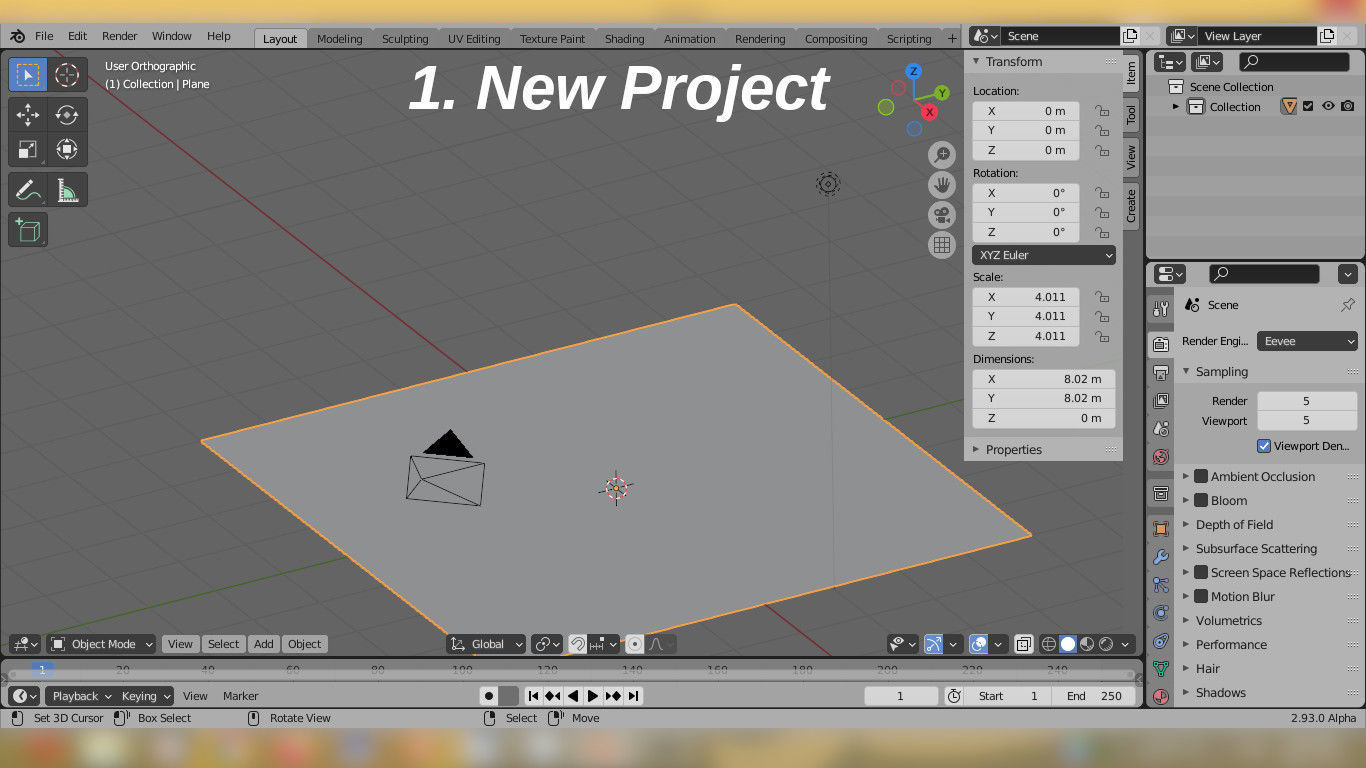
Task: Select the Transform tool
Action: (67, 150)
